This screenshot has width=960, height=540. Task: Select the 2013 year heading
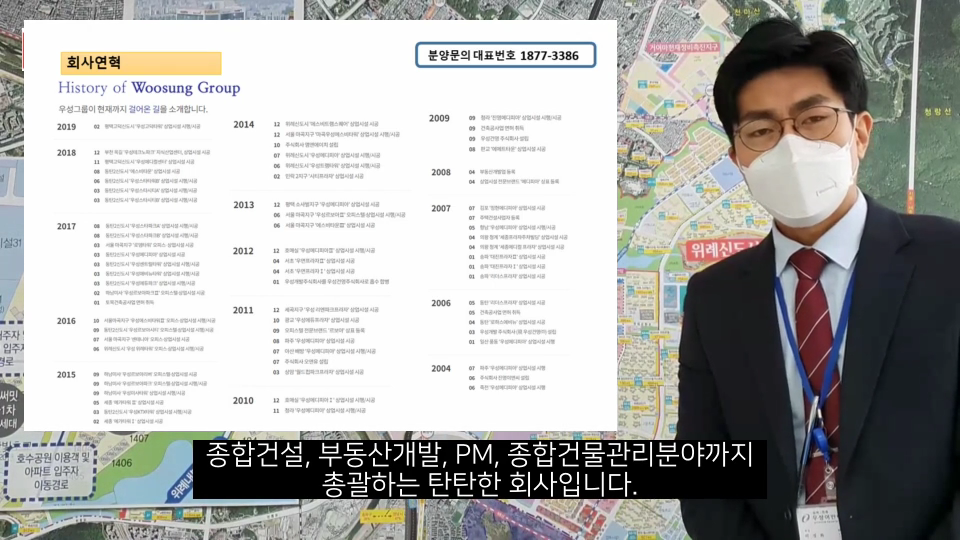244,205
